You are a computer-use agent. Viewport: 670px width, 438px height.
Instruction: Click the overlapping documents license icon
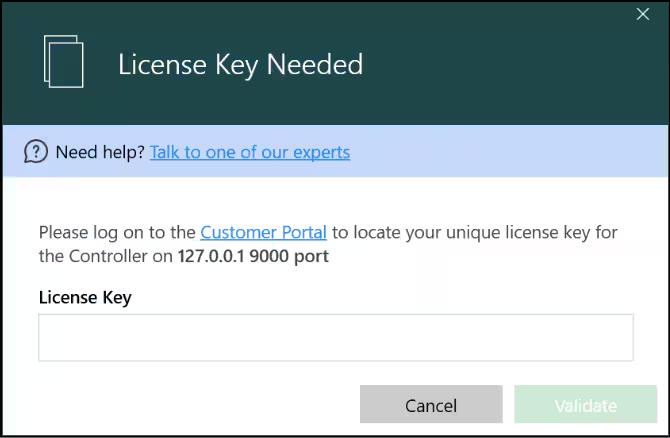(x=63, y=61)
